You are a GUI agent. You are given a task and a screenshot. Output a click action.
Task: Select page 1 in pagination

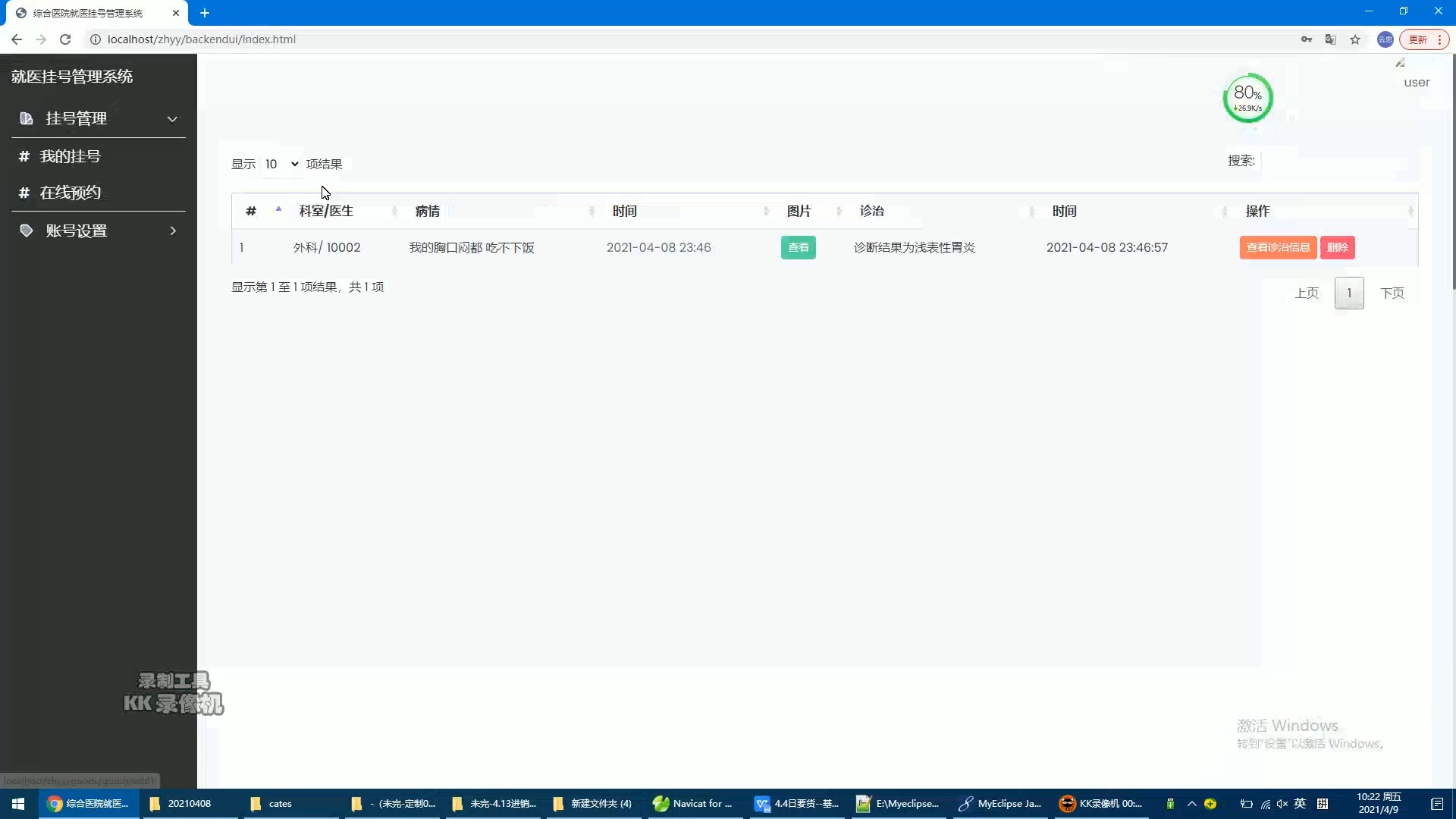click(x=1349, y=293)
